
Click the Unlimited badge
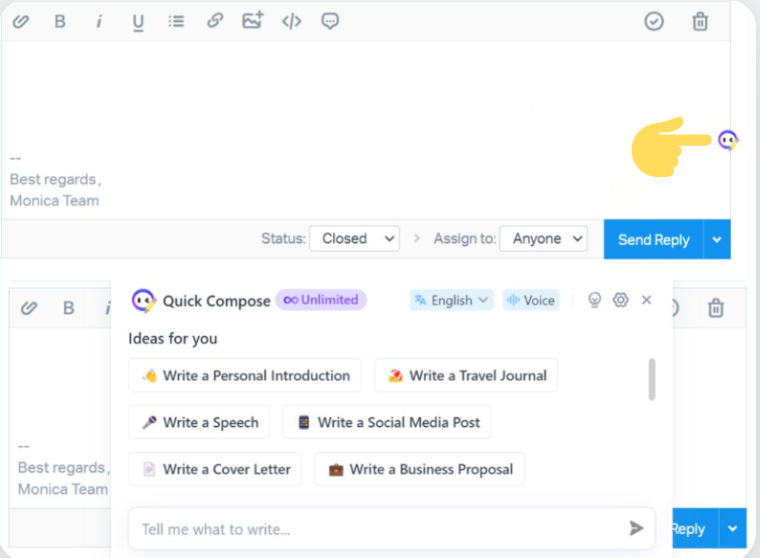pyautogui.click(x=321, y=300)
